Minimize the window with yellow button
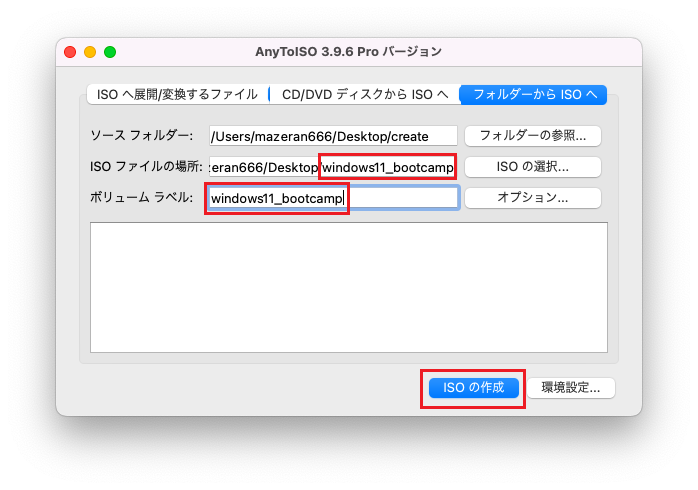 point(90,52)
